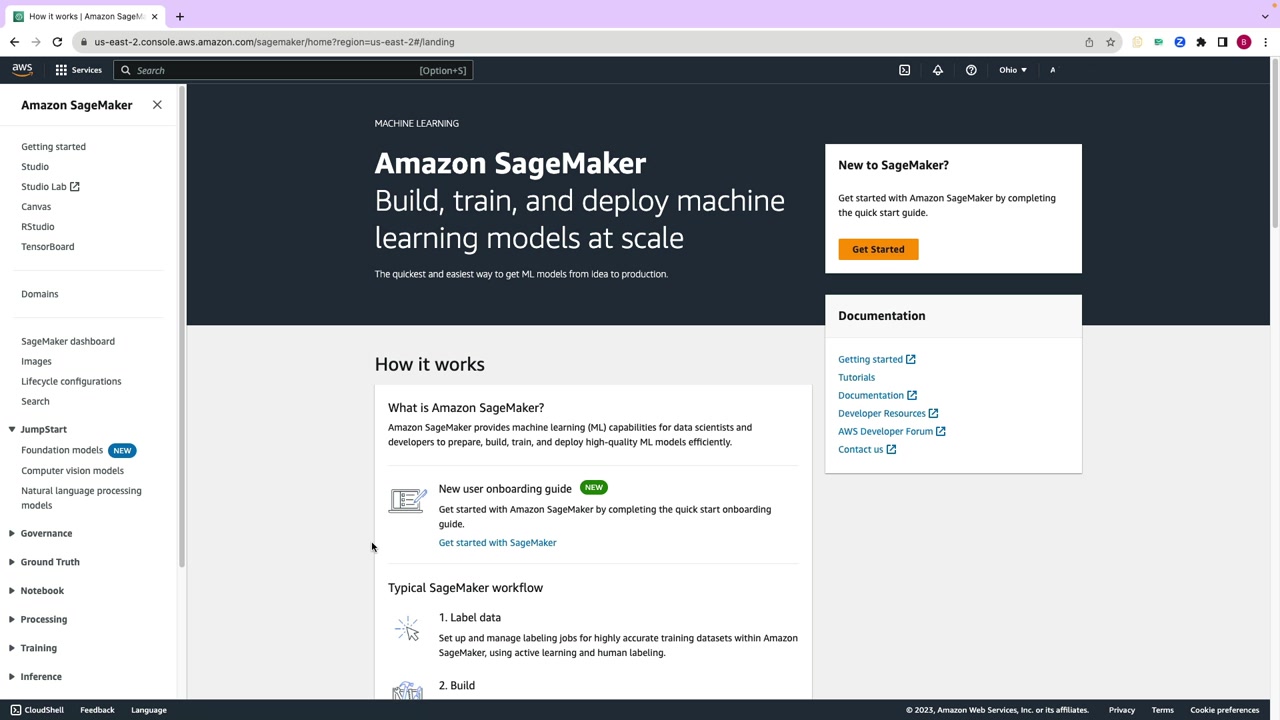
Task: Reload the browser page
Action: click(57, 42)
